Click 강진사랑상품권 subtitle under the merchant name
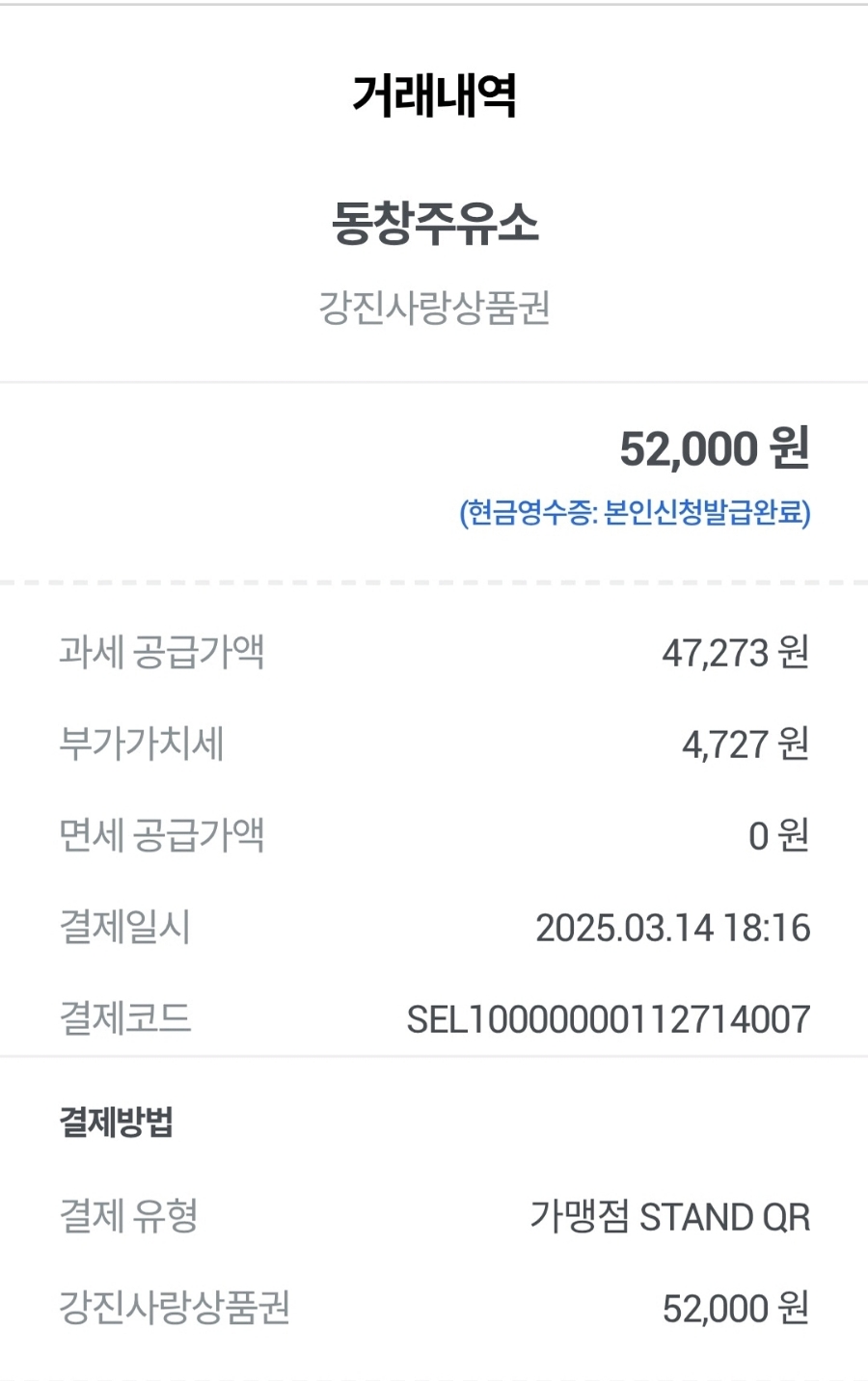868x1381 pixels. pos(434,309)
